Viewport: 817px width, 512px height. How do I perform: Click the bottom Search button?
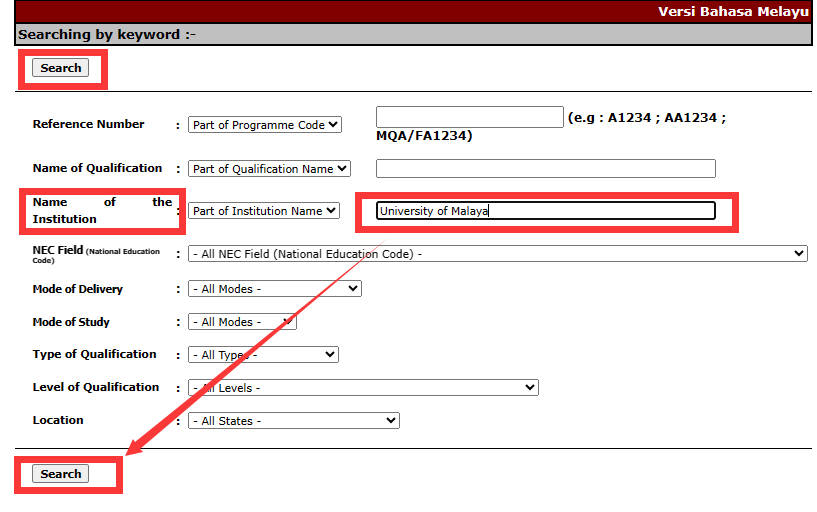[x=60, y=474]
